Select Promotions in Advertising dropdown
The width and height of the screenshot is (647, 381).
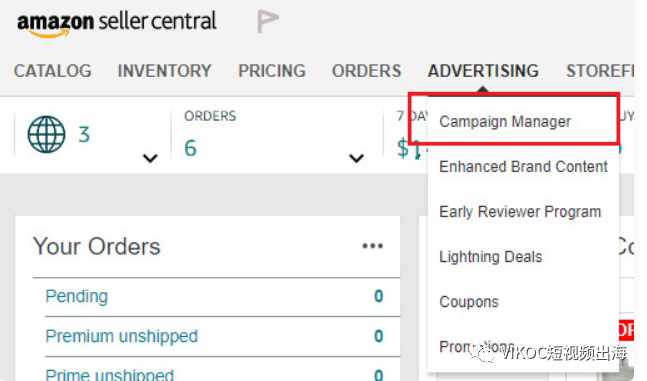[x=477, y=347]
